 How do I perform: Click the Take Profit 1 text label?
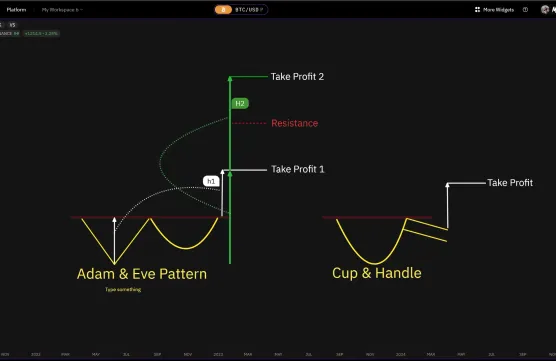click(x=298, y=169)
